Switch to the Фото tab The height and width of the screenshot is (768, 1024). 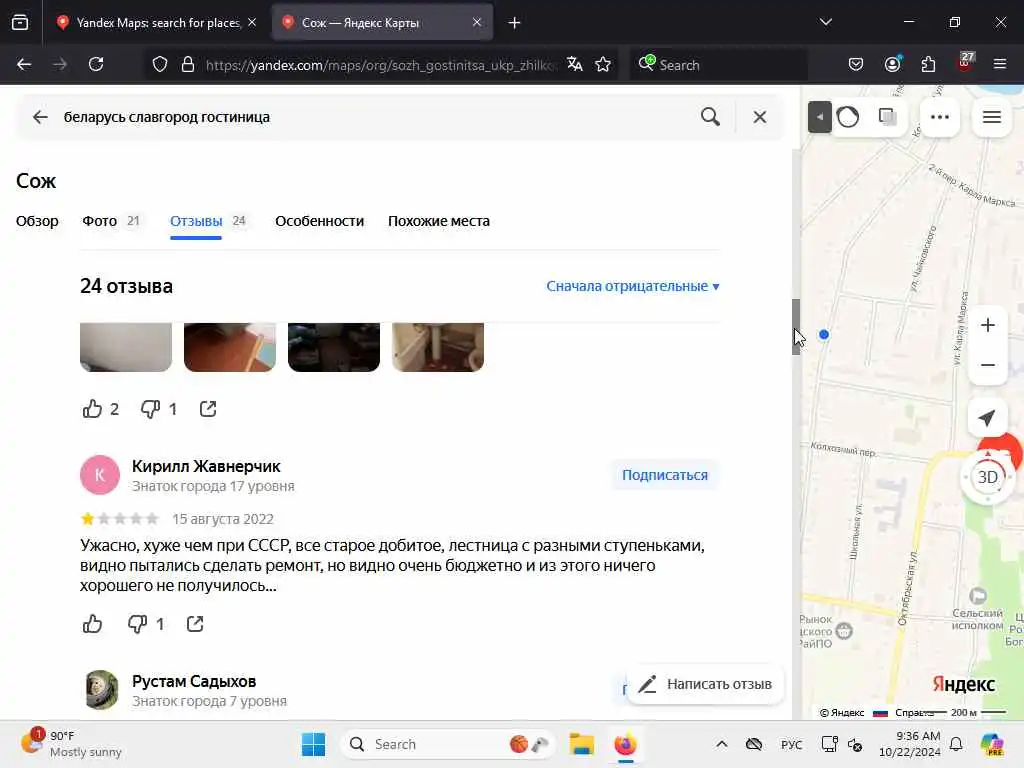point(111,221)
